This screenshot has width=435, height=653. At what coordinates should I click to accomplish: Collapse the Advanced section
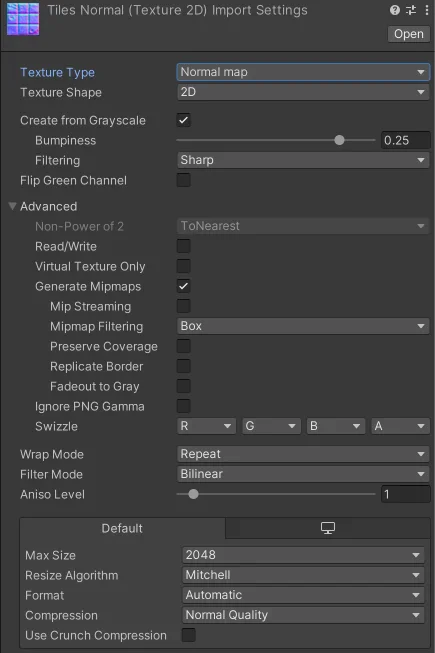click(12, 206)
